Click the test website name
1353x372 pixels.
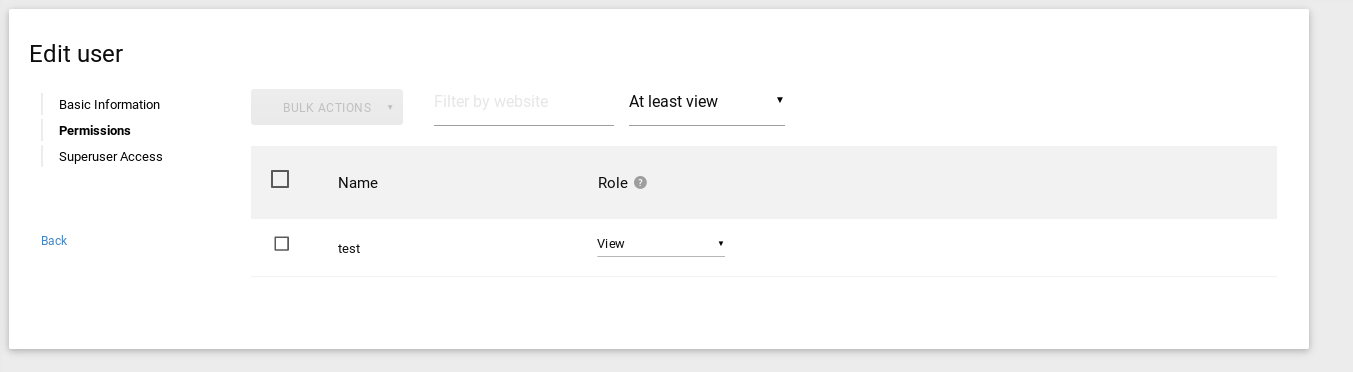click(349, 248)
